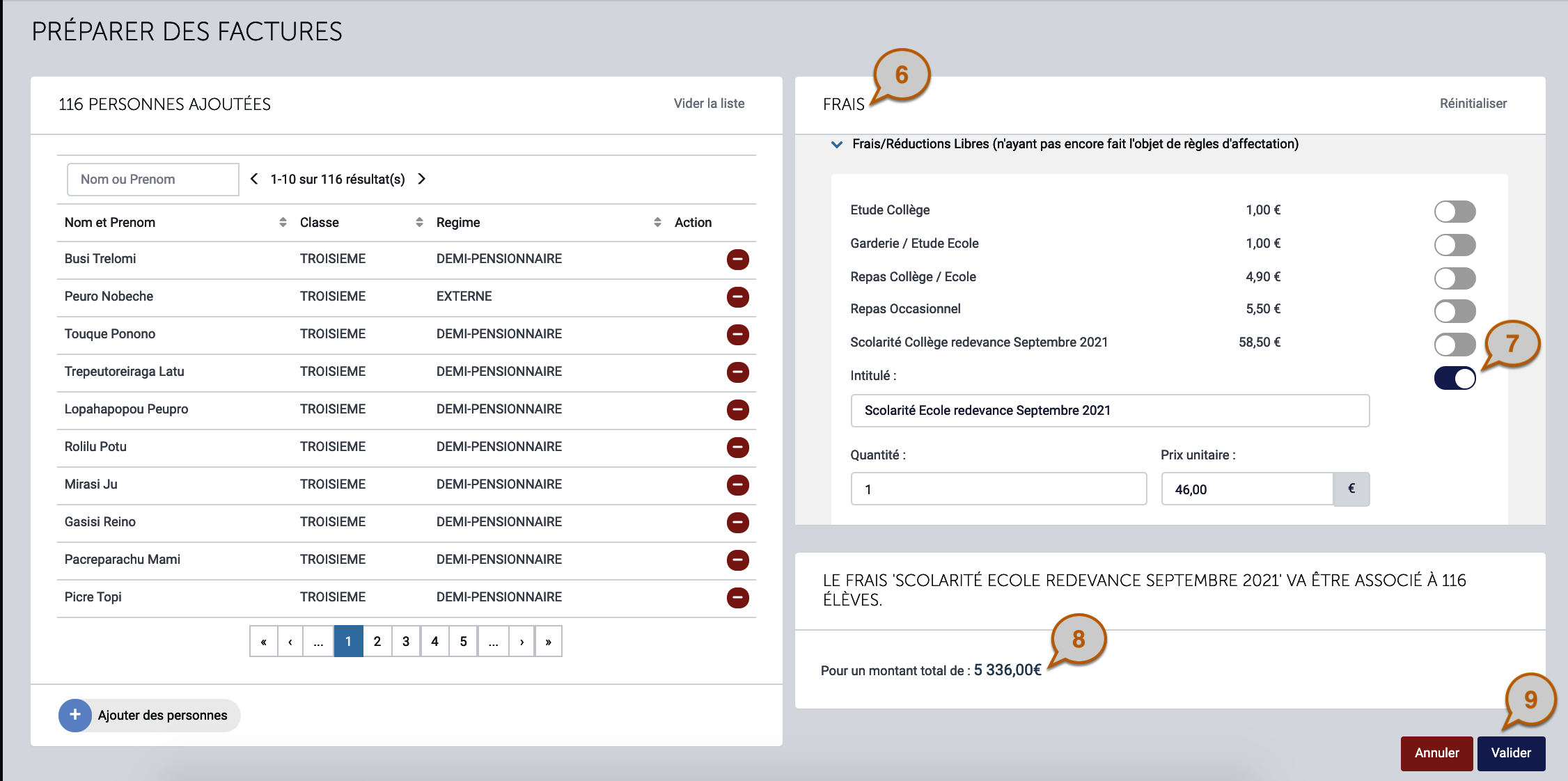Click the euro symbol beside Prix unitaire
Viewport: 1568px width, 781px height.
point(1351,489)
